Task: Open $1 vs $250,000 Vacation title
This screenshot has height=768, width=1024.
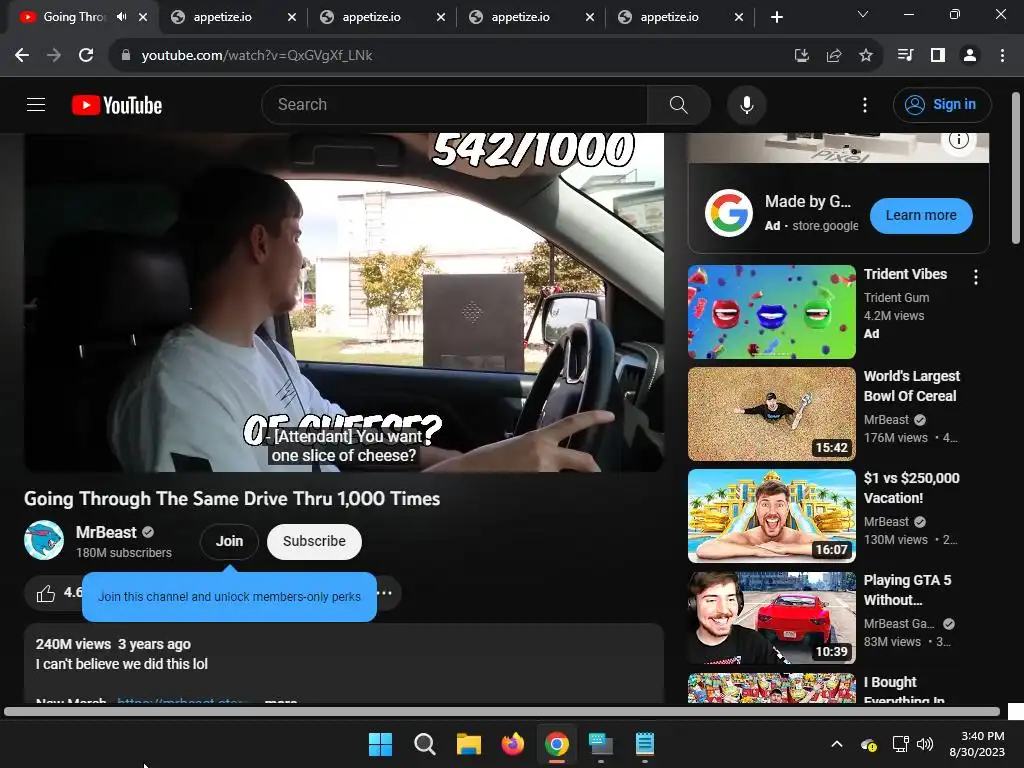Action: (912, 488)
